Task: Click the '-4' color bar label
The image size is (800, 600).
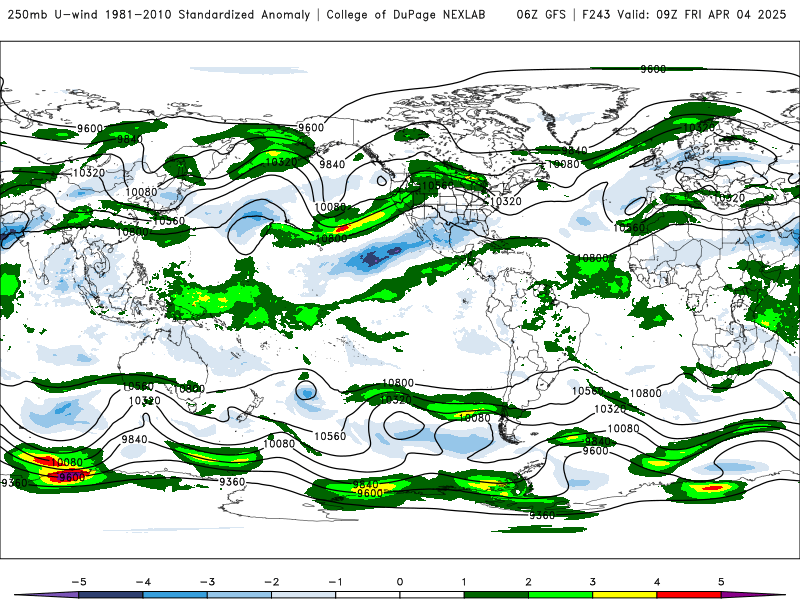Action: coord(143,582)
